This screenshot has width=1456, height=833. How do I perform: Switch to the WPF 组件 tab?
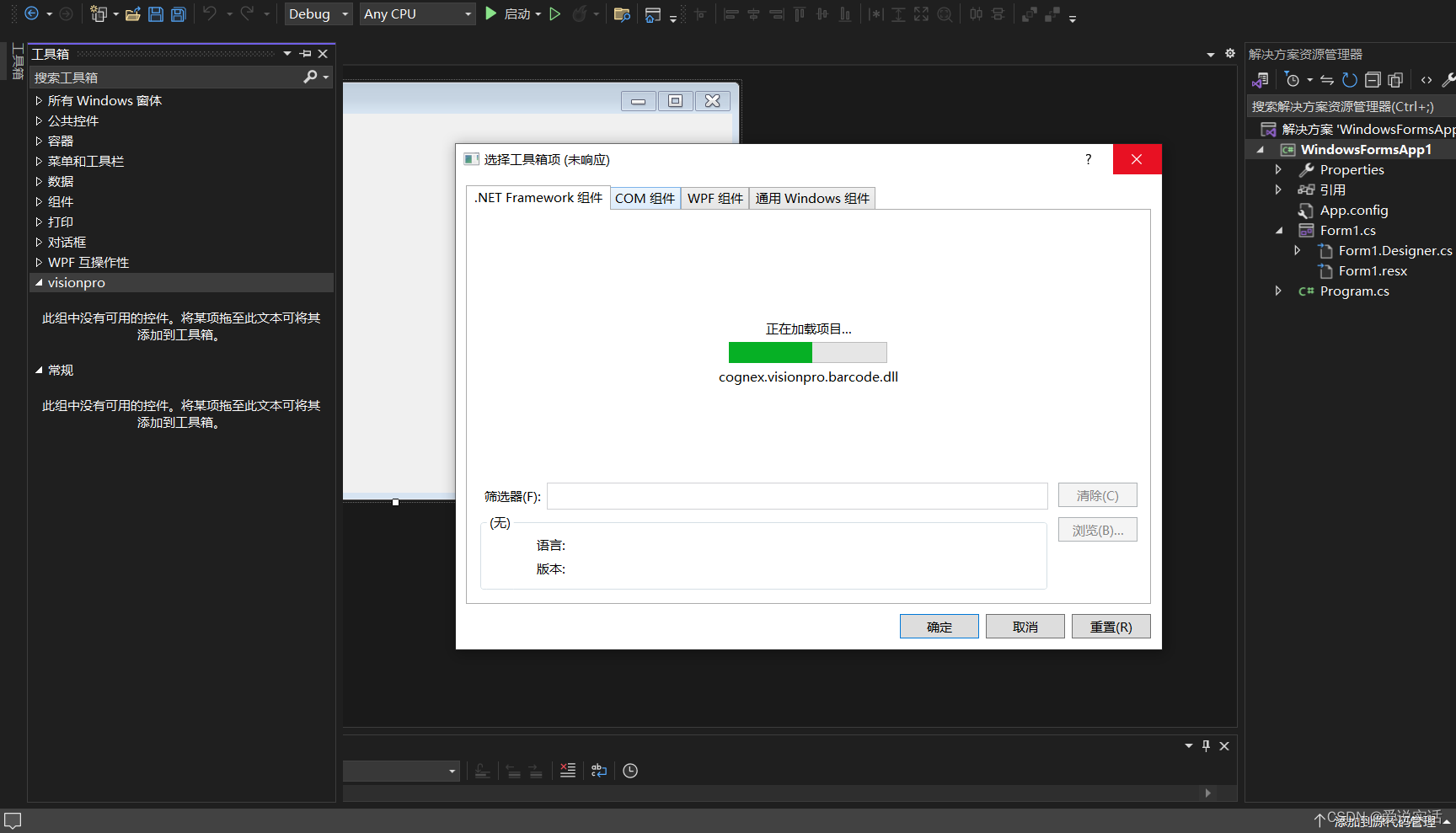[x=715, y=198]
